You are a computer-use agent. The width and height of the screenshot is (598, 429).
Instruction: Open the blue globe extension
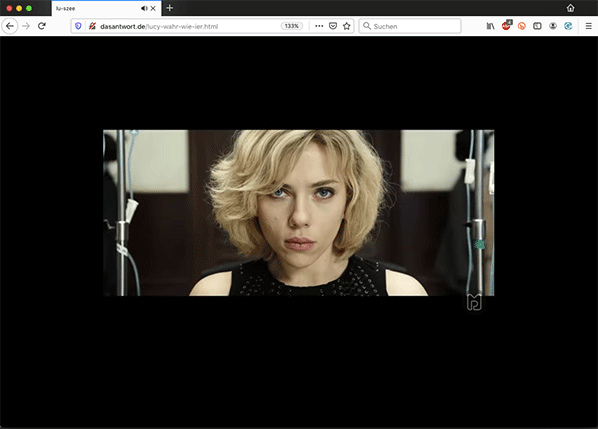[568, 26]
